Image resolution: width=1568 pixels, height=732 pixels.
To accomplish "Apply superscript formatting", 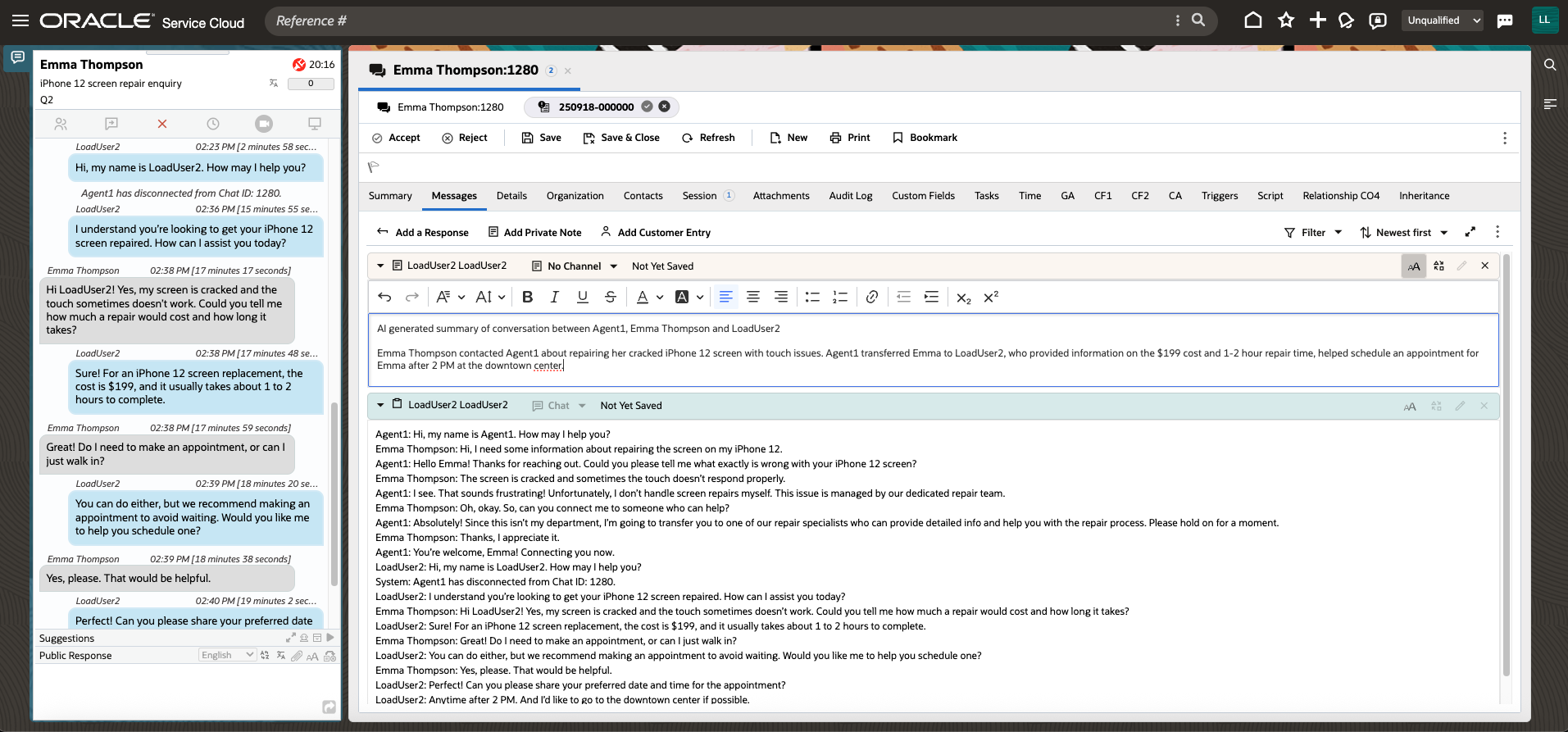I will (x=991, y=297).
